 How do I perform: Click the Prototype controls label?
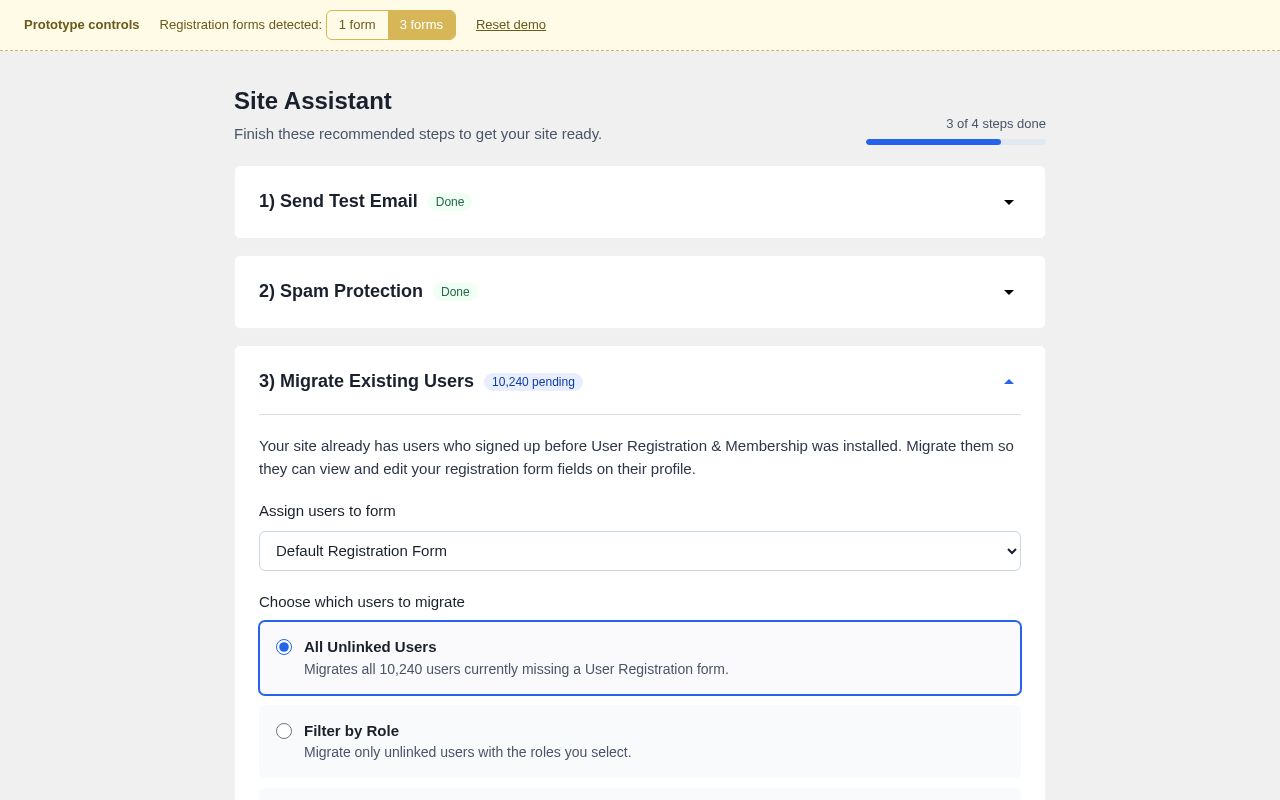tap(82, 25)
